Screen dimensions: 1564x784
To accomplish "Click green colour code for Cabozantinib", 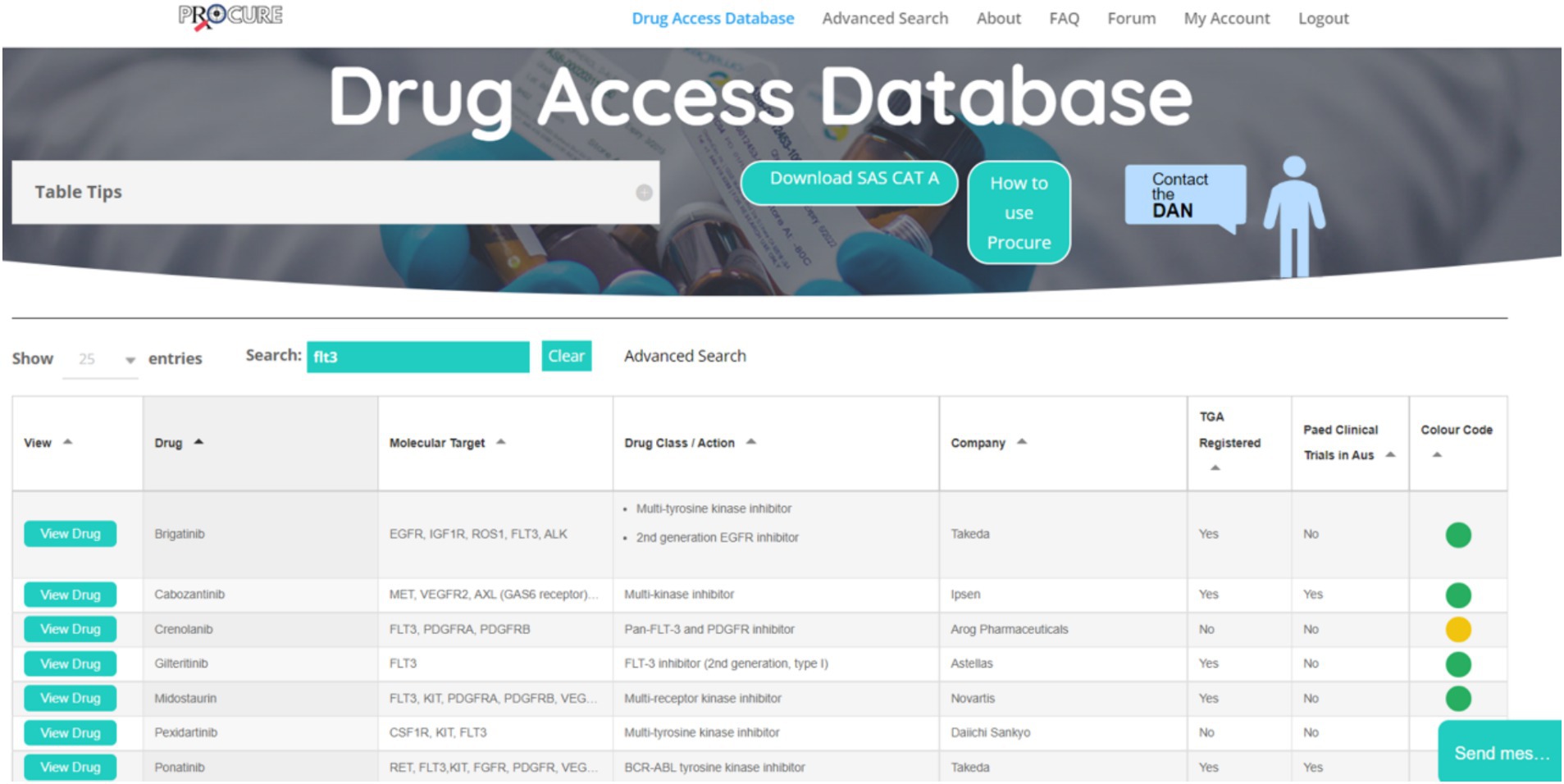I will point(1457,595).
